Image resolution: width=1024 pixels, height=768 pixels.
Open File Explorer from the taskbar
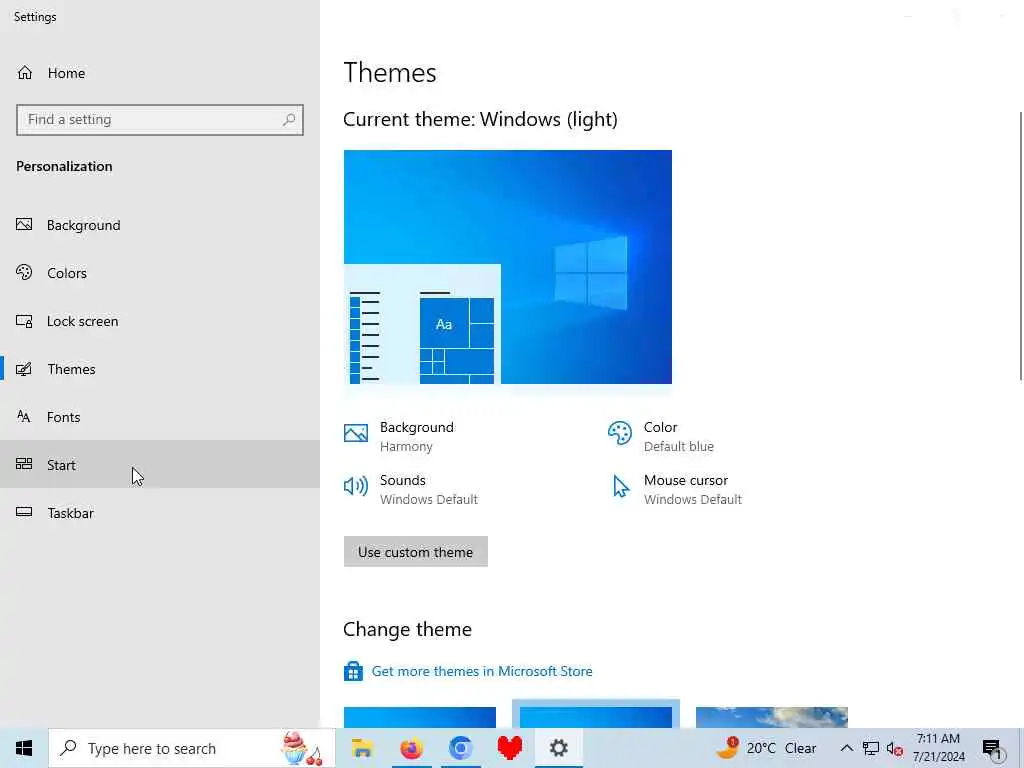(362, 748)
